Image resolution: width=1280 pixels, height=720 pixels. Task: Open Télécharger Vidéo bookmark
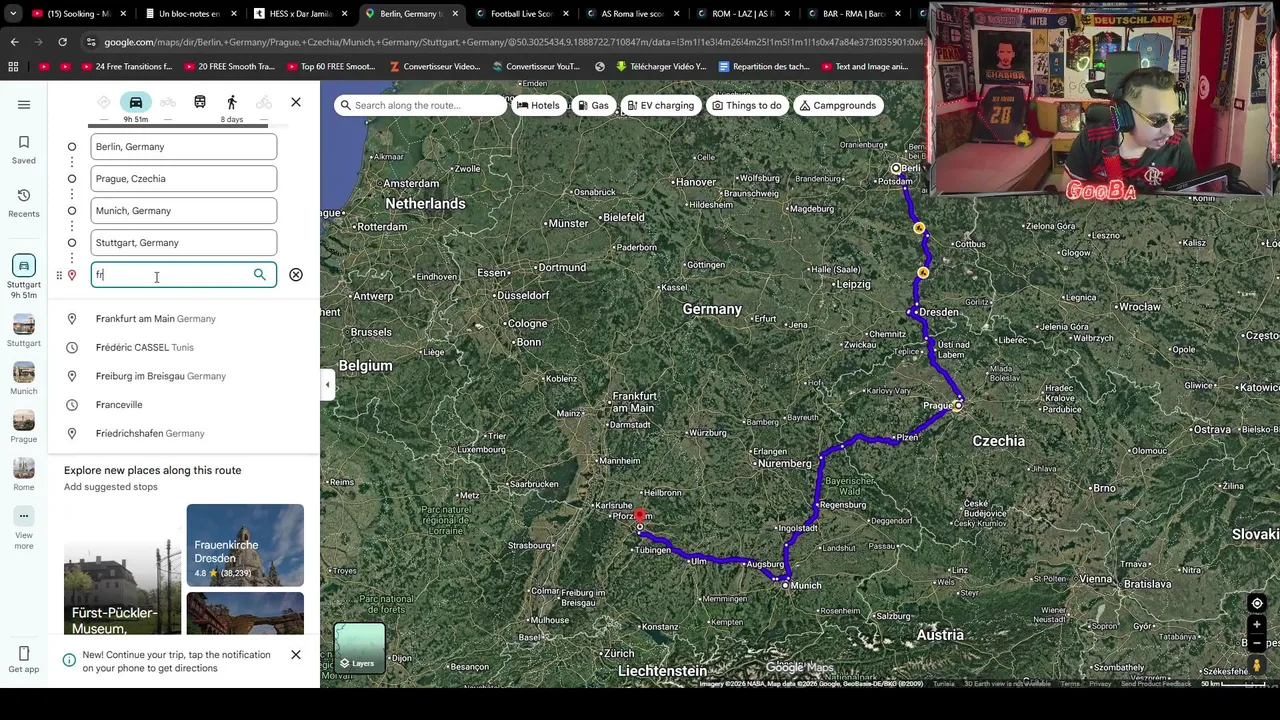660,67
